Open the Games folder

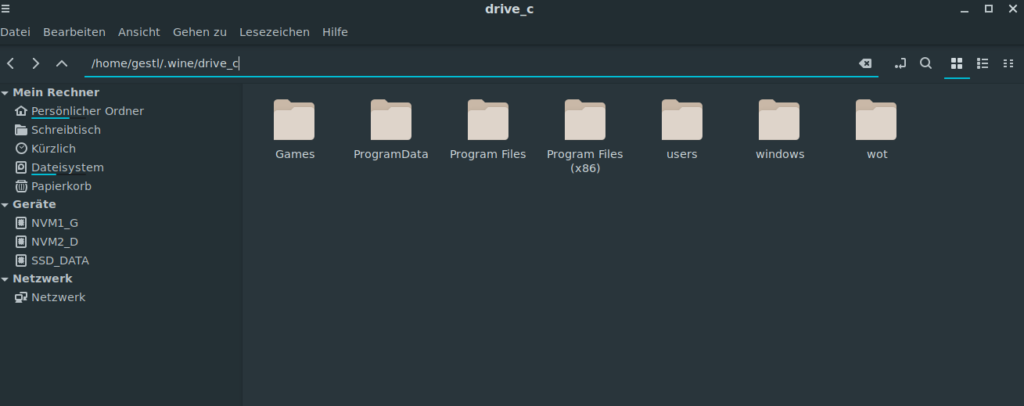[295, 120]
